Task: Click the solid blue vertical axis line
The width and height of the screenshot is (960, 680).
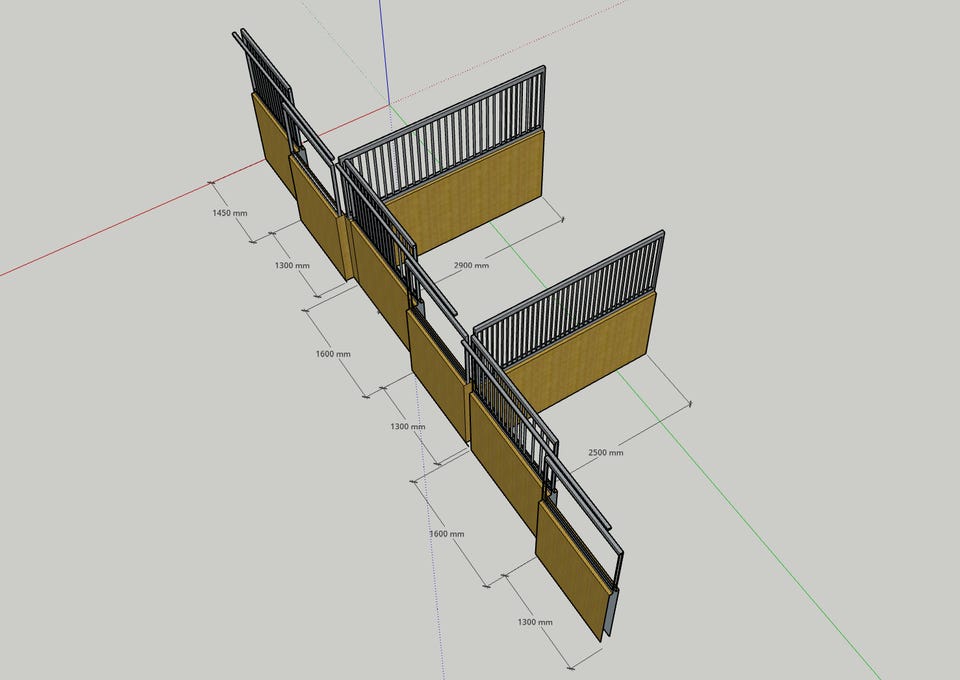Action: pyautogui.click(x=384, y=52)
